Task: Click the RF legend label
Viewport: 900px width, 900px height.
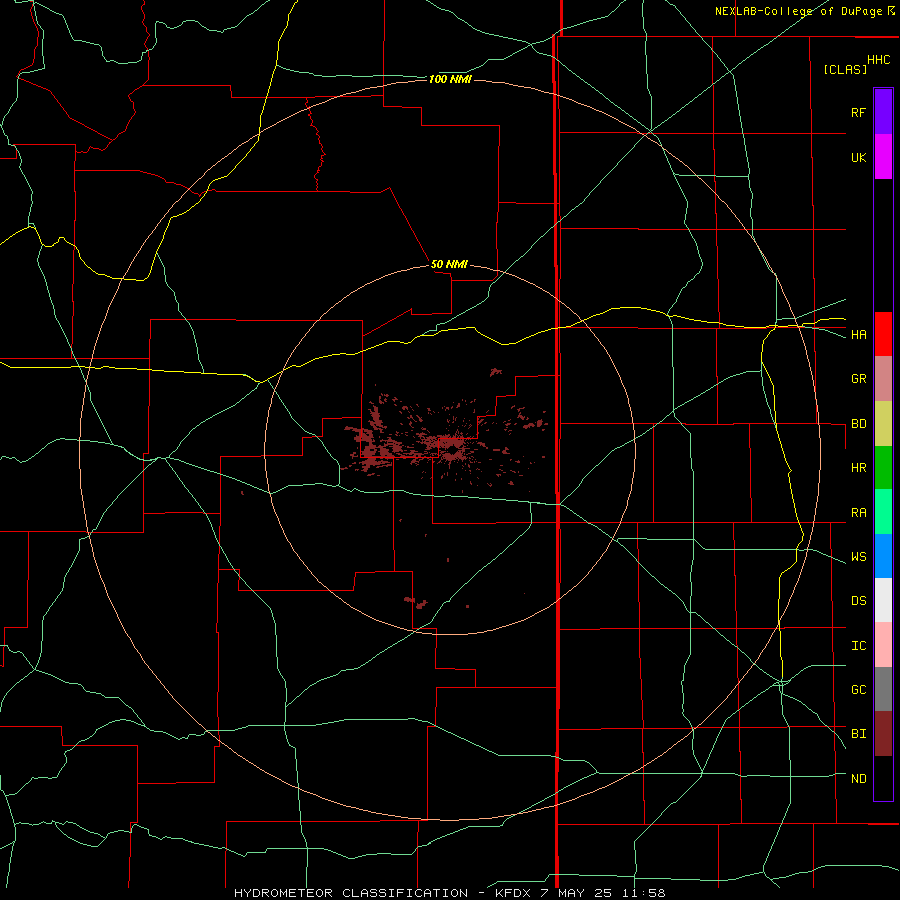Action: (x=858, y=112)
